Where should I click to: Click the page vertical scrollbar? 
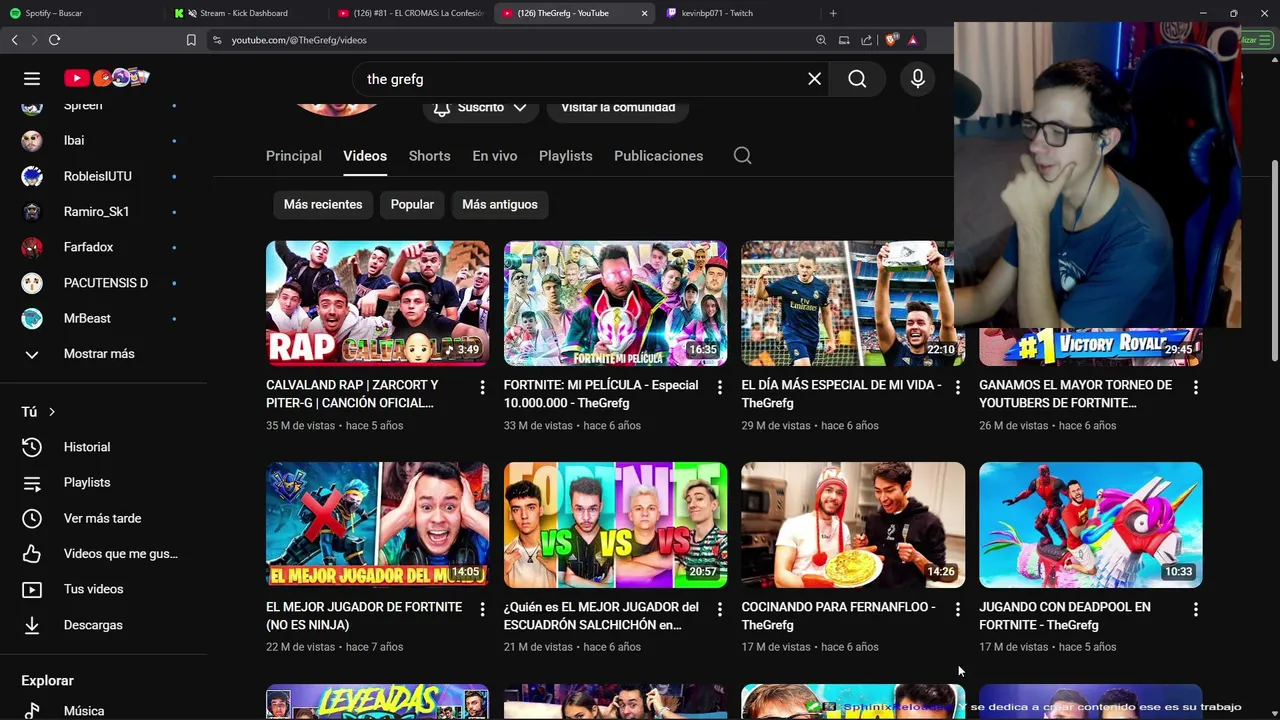point(1274,260)
